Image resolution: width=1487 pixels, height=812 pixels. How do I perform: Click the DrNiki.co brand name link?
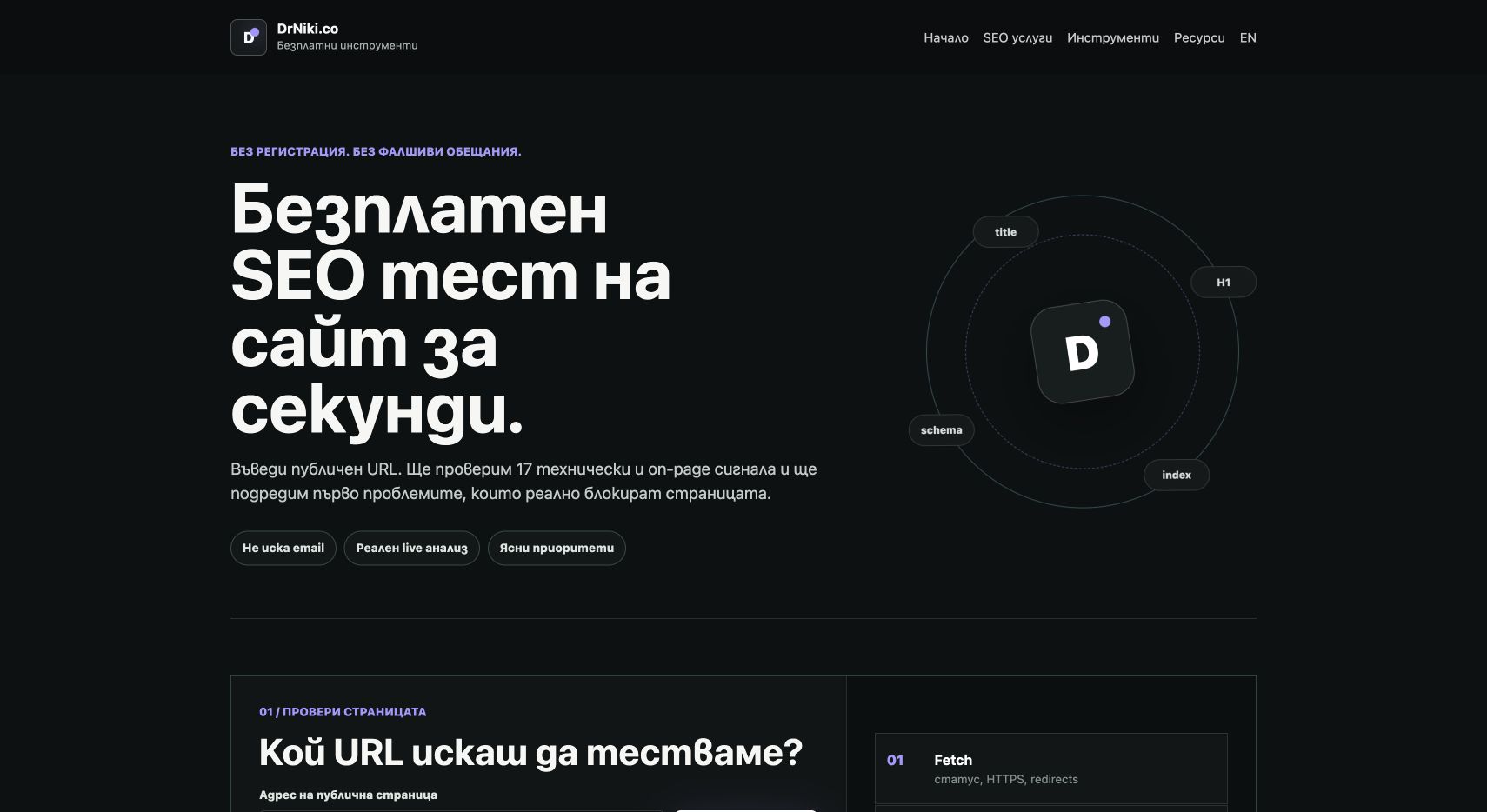point(308,29)
